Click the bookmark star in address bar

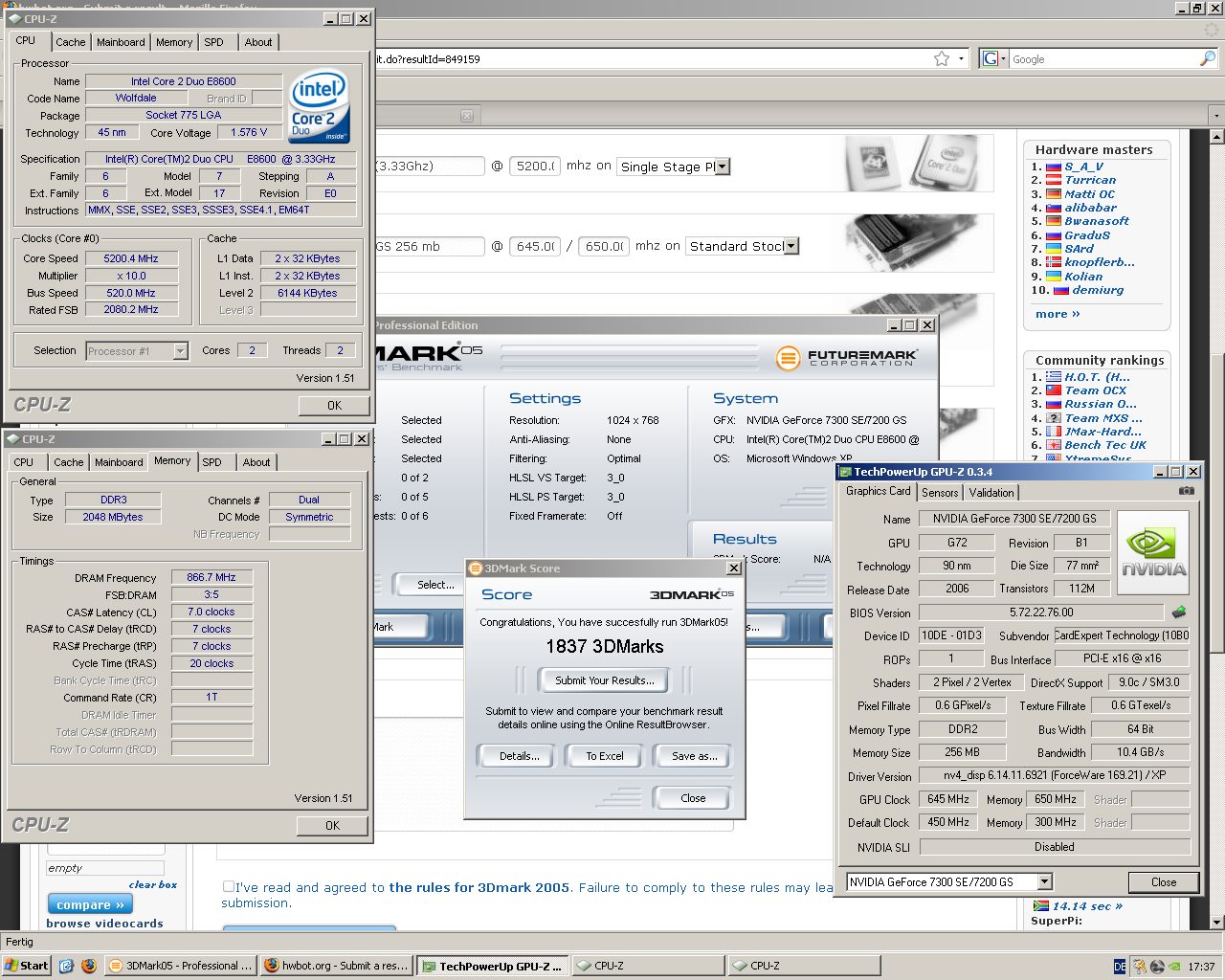tap(942, 58)
